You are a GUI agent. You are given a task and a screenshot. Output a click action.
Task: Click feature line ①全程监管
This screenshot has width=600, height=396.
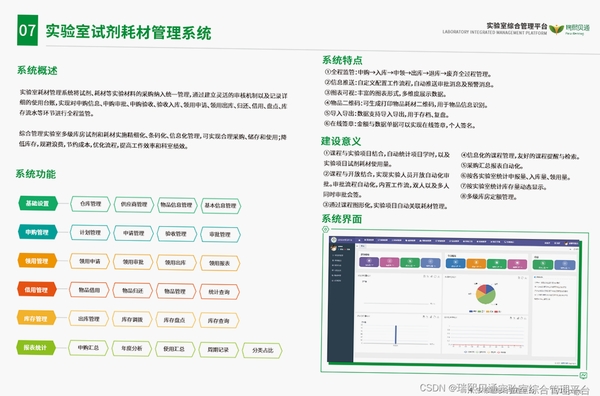(408, 73)
